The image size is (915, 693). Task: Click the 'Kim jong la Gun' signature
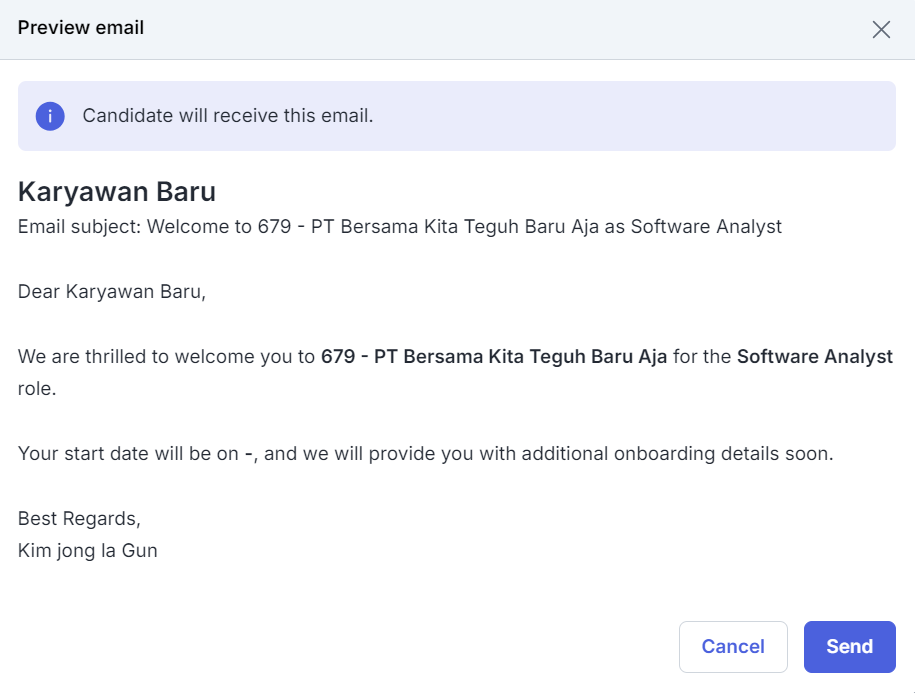click(88, 551)
